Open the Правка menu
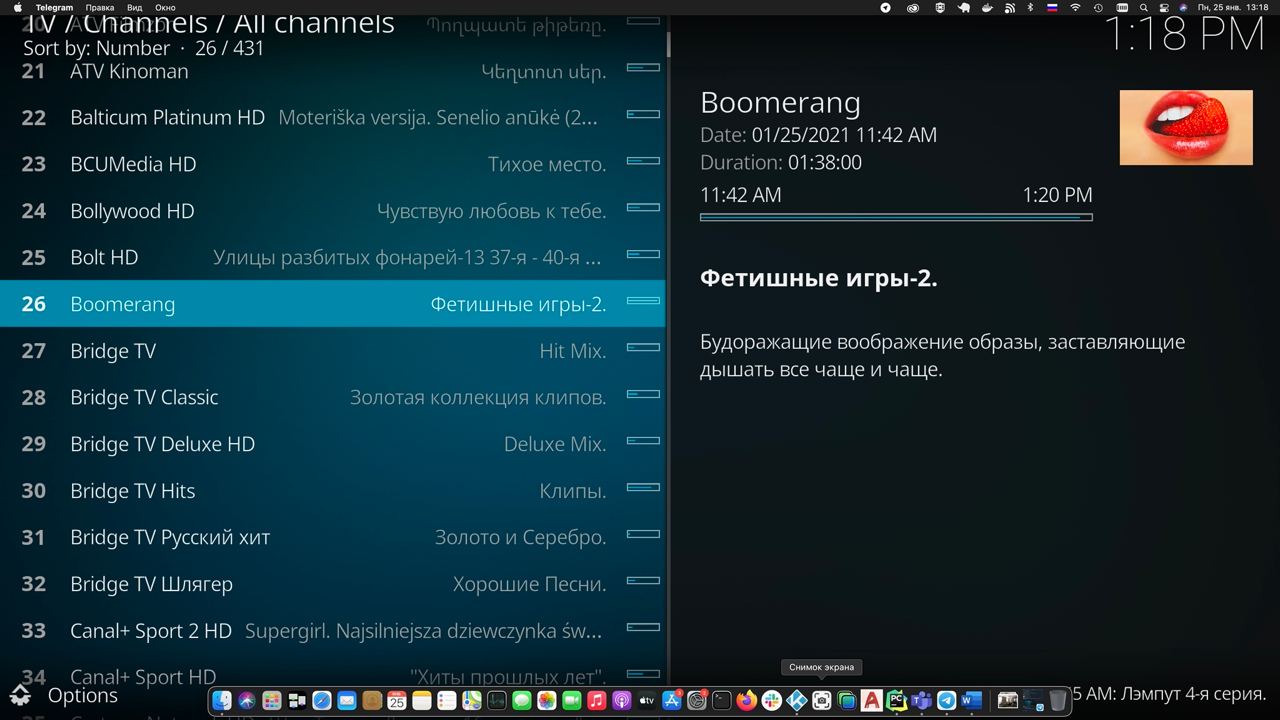Image resolution: width=1280 pixels, height=720 pixels. coord(100,7)
